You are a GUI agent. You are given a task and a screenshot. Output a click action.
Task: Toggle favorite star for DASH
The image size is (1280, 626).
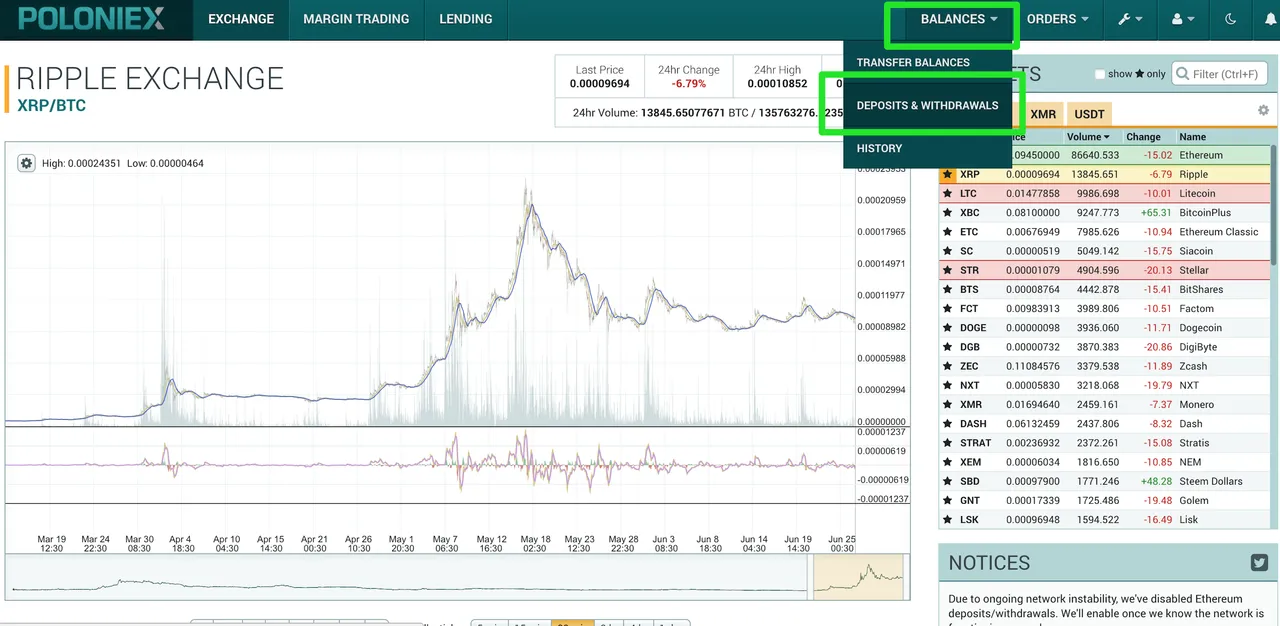click(x=947, y=424)
